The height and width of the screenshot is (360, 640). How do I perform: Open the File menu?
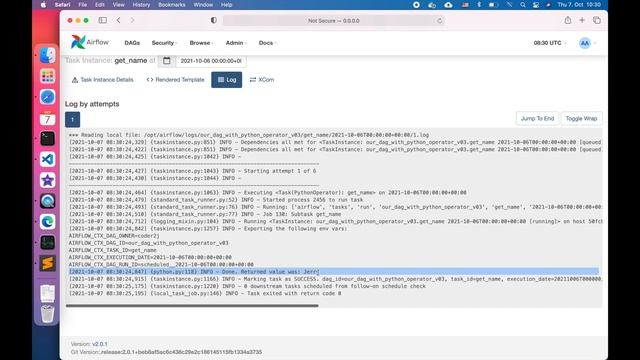(82, 5)
